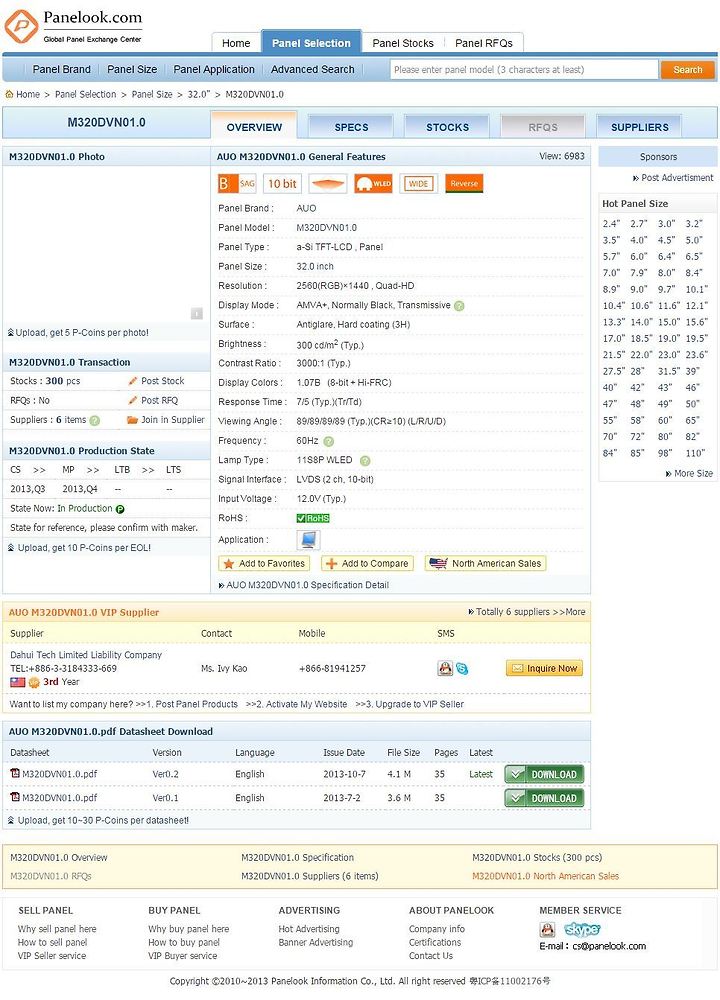Click the SAG panel badge icon

click(237, 184)
